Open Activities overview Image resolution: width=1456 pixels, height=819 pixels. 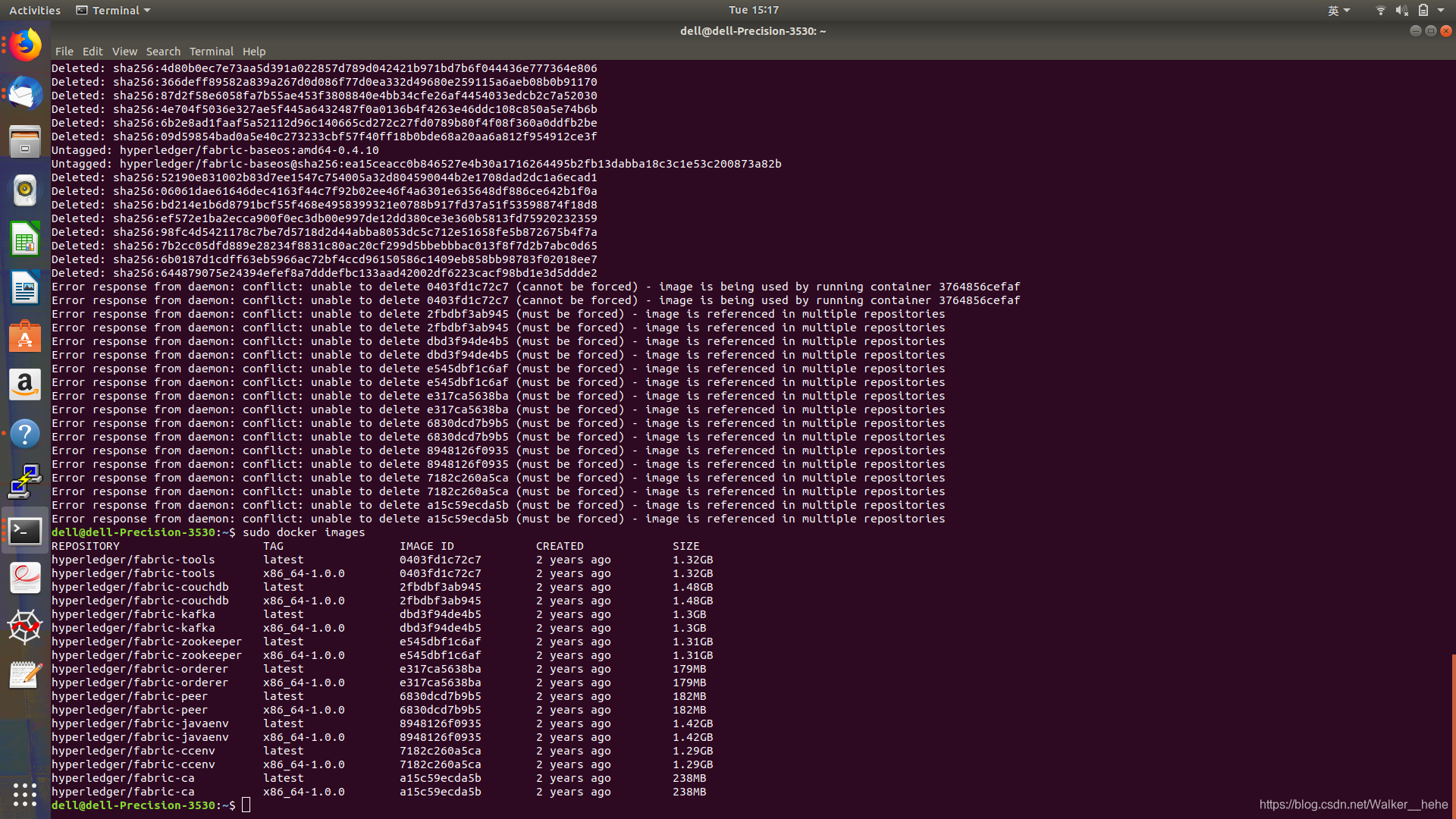point(35,11)
